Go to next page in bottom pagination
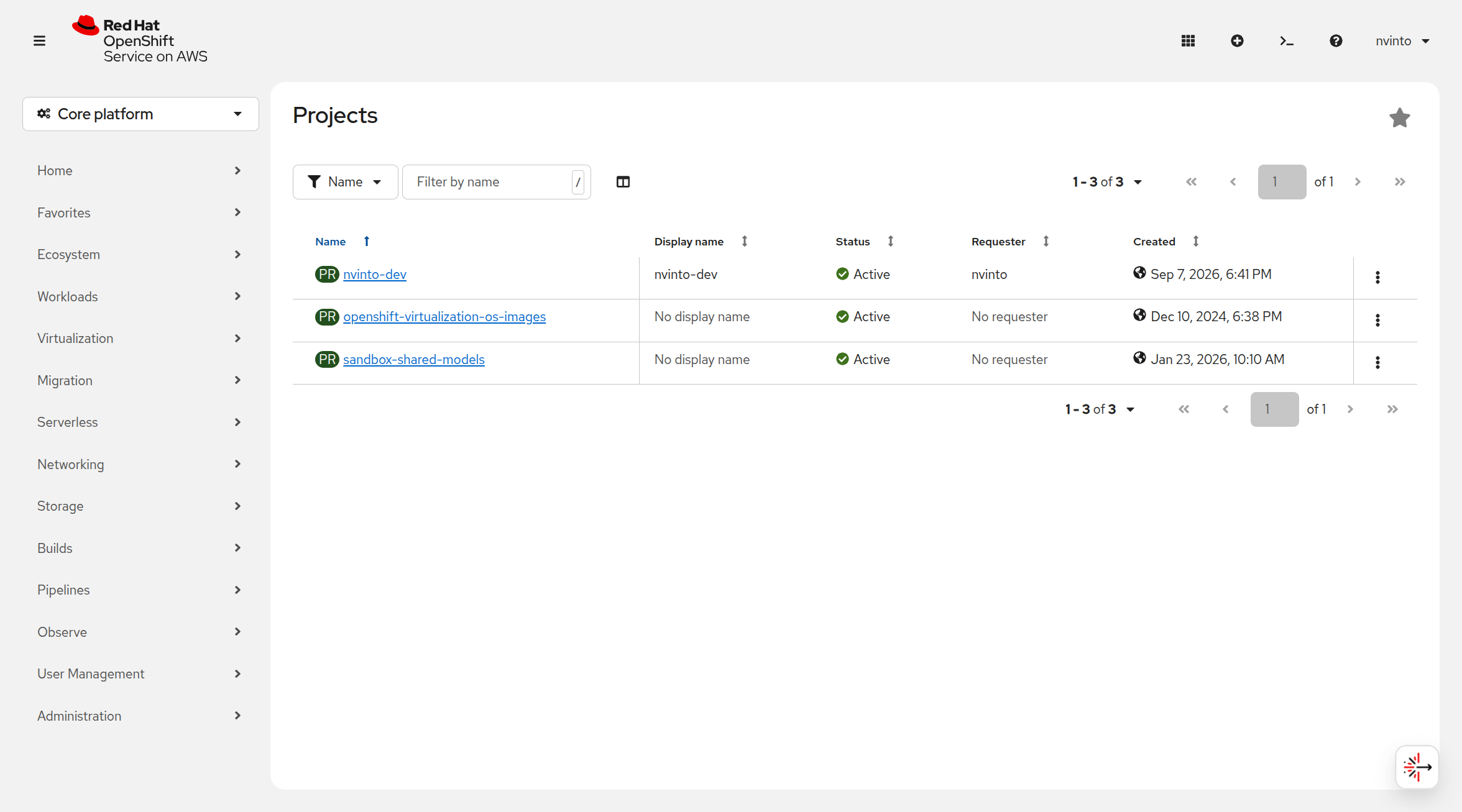 (1350, 409)
